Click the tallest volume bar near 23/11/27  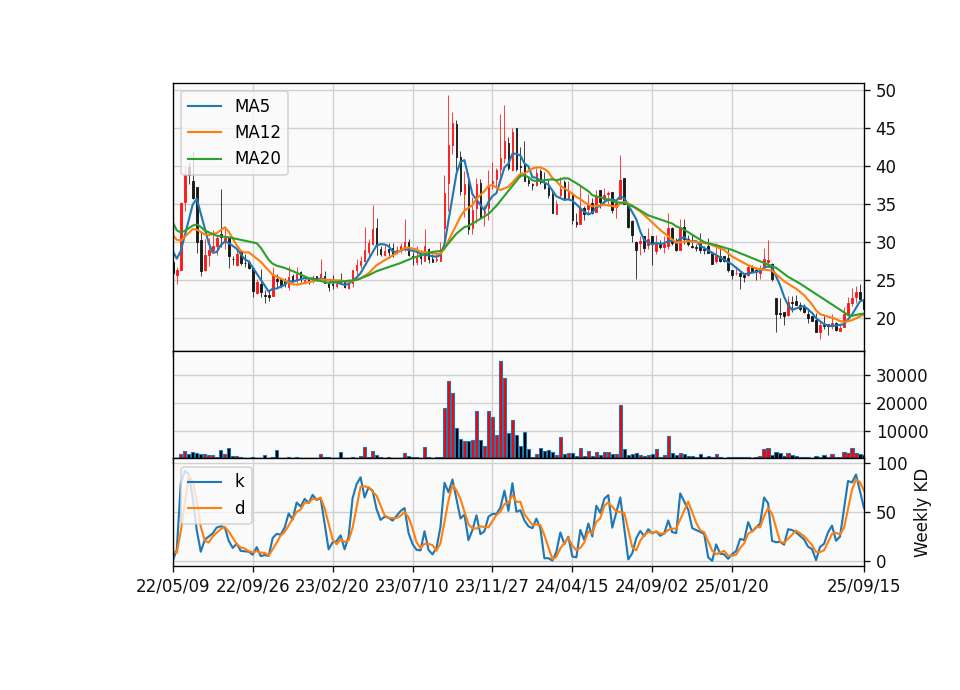tap(501, 410)
